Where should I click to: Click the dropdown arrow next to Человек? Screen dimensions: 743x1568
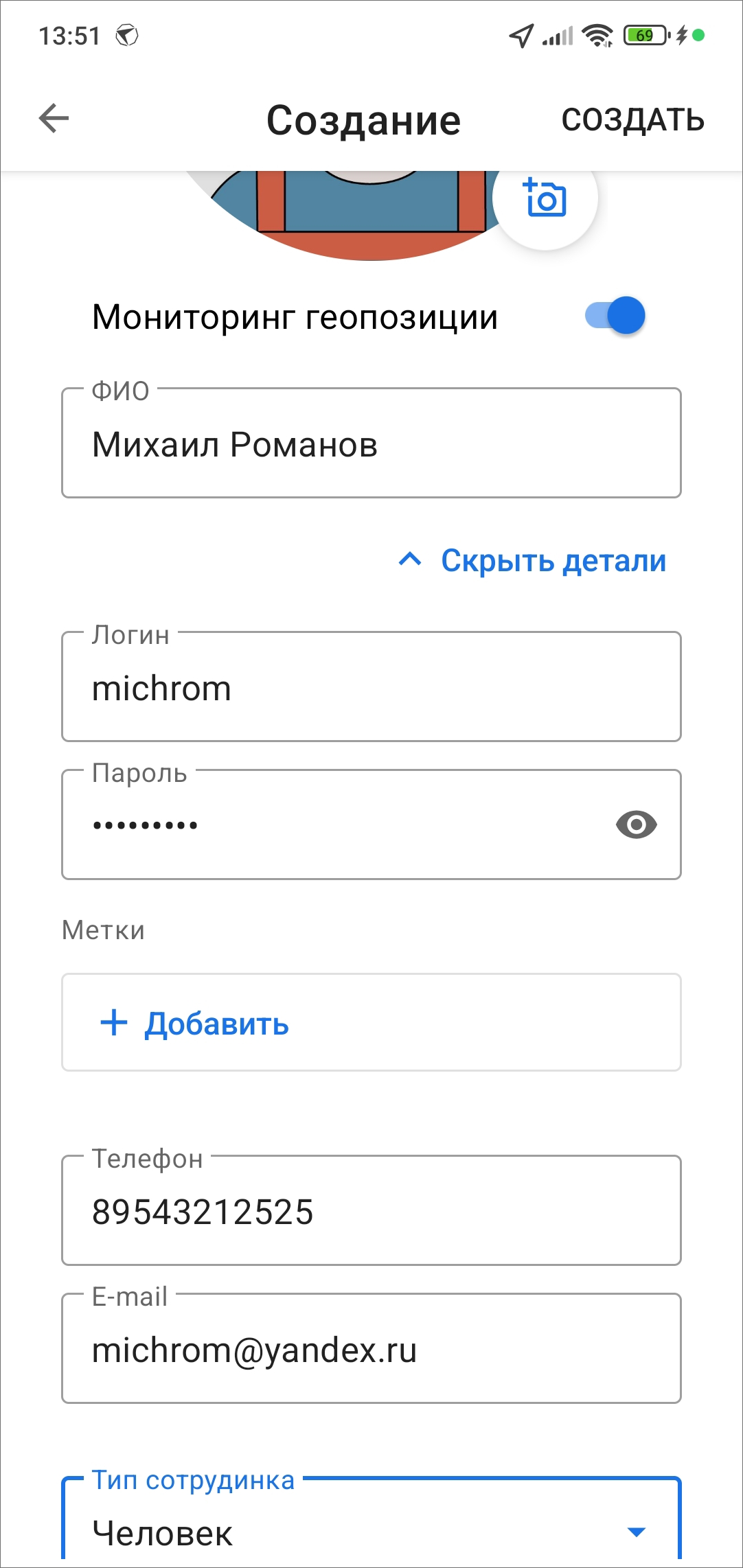point(637,1532)
